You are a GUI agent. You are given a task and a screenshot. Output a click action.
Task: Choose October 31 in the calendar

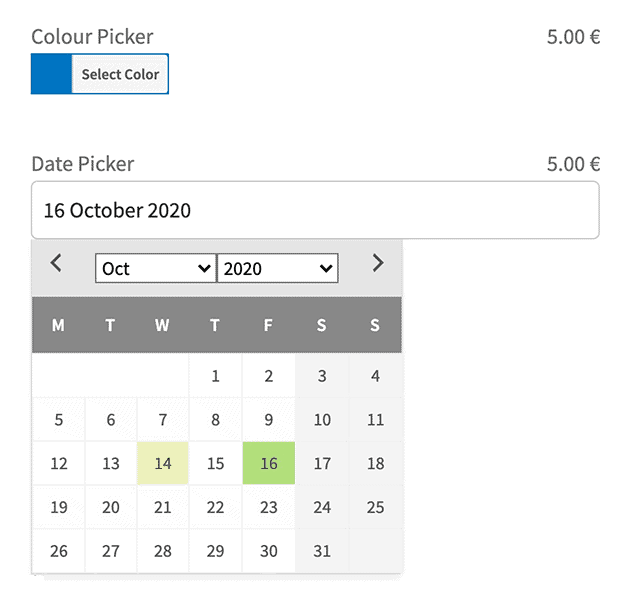coord(321,550)
